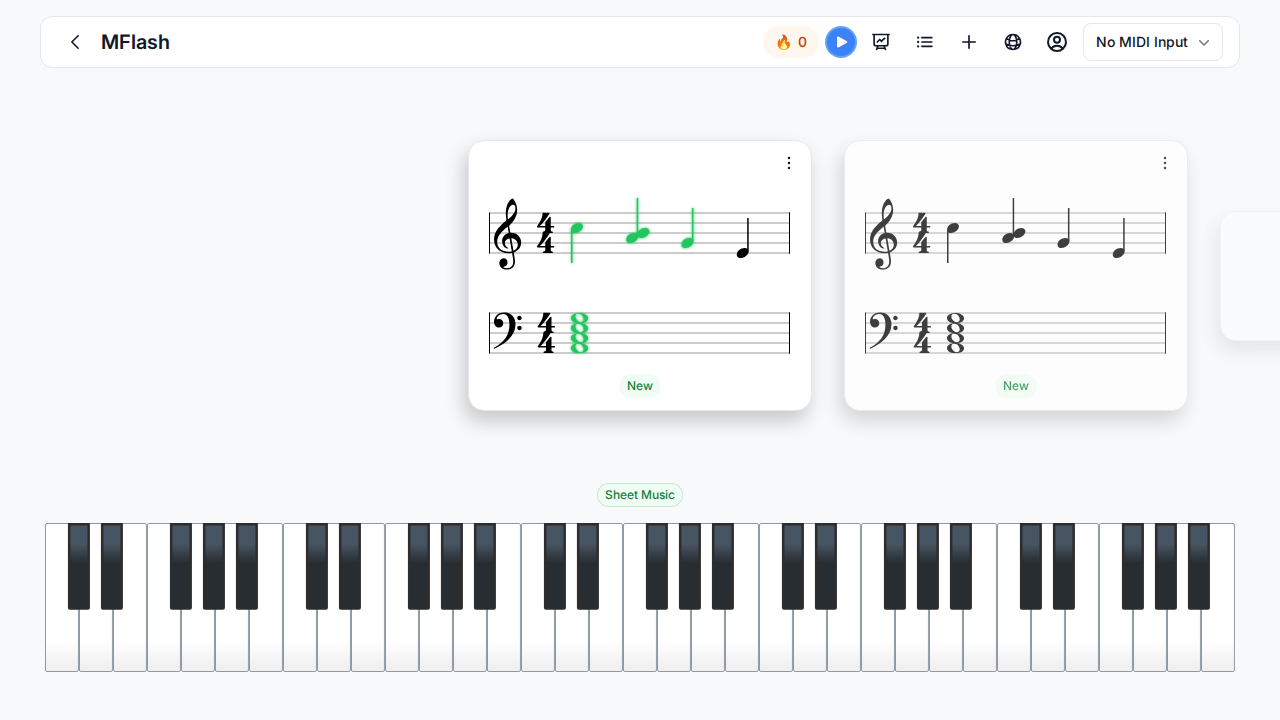1280x720 pixels.
Task: Go back using the left chevron arrow
Action: [x=75, y=42]
